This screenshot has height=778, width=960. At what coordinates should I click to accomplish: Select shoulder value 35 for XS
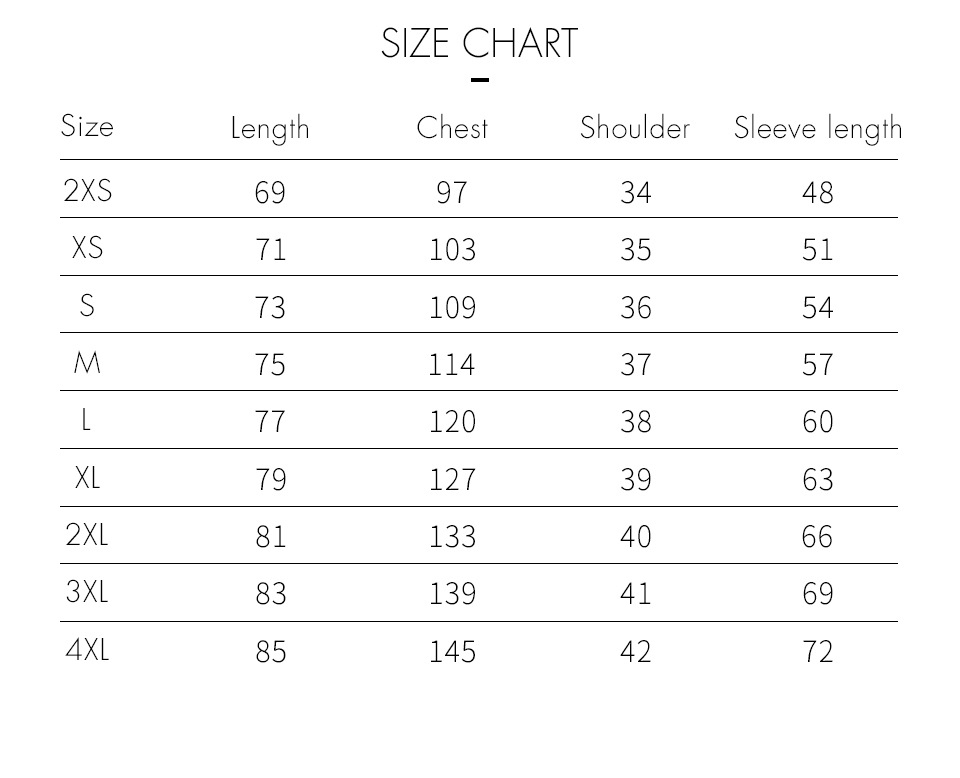coord(636,250)
